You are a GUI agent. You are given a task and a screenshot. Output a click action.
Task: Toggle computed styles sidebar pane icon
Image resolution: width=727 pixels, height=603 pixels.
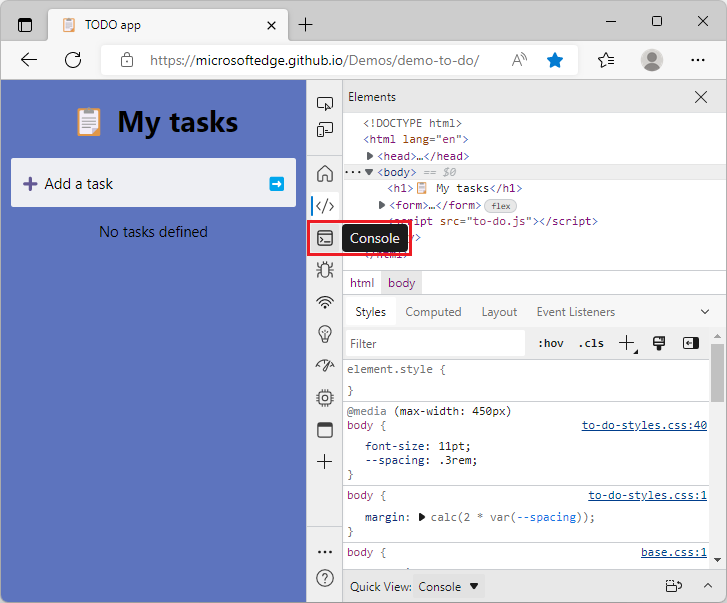[691, 343]
